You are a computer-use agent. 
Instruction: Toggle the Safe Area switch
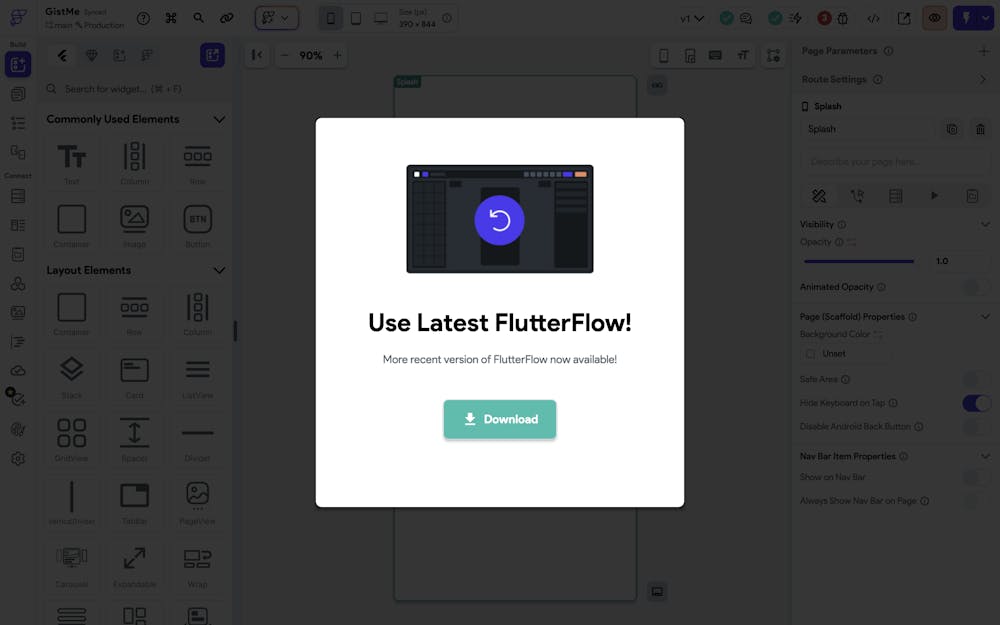point(976,379)
